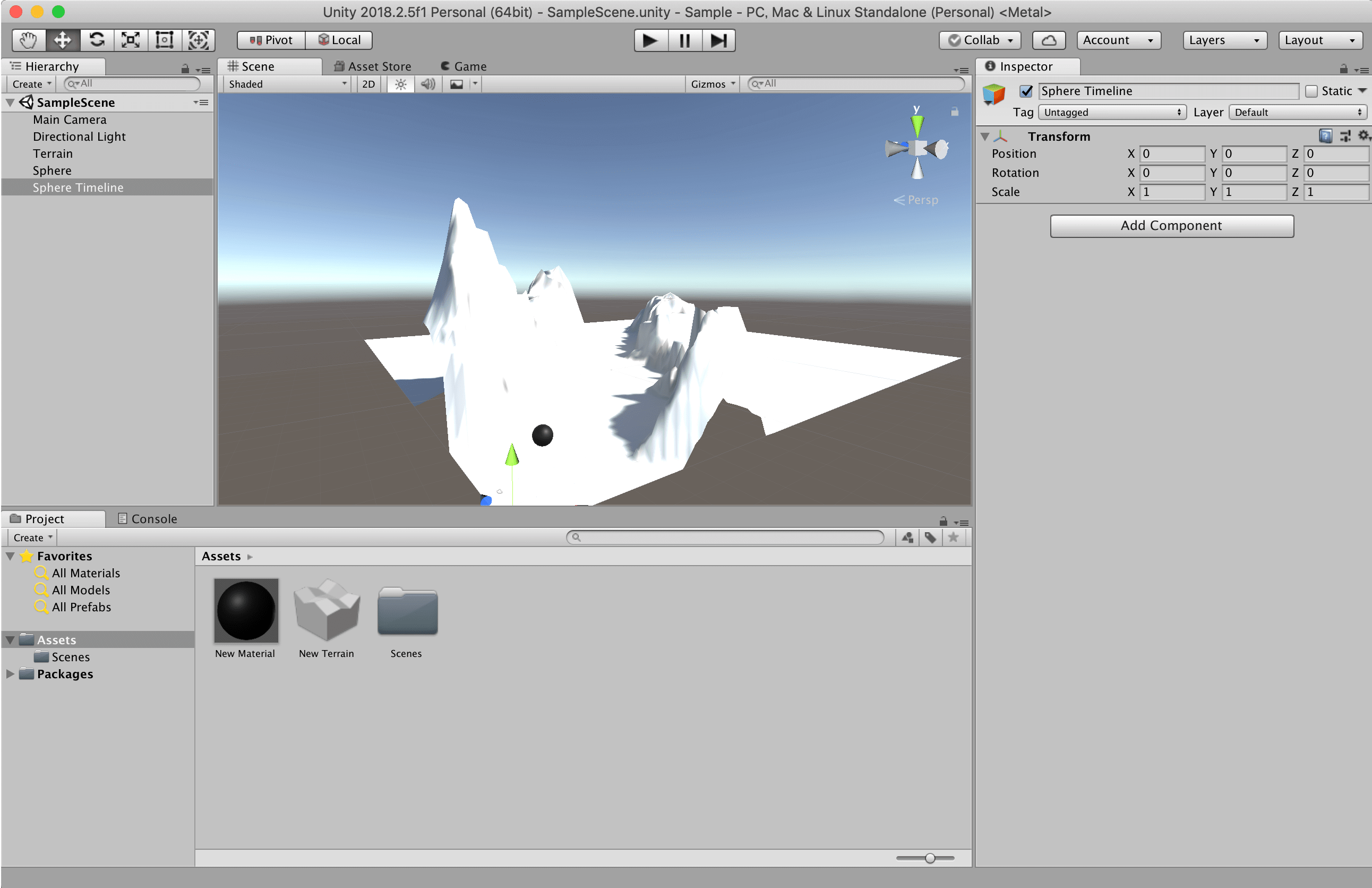Open the Hierarchy panel options menu

(203, 70)
